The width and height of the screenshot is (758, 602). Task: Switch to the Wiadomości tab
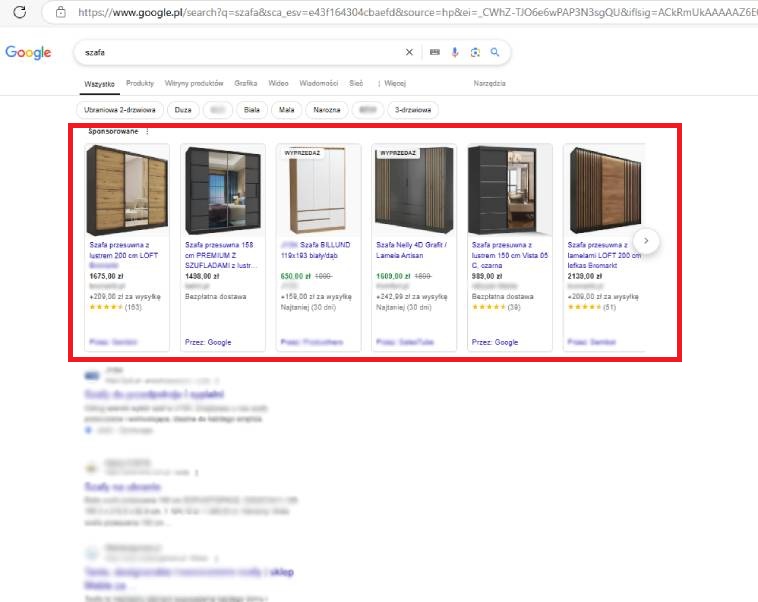point(319,83)
